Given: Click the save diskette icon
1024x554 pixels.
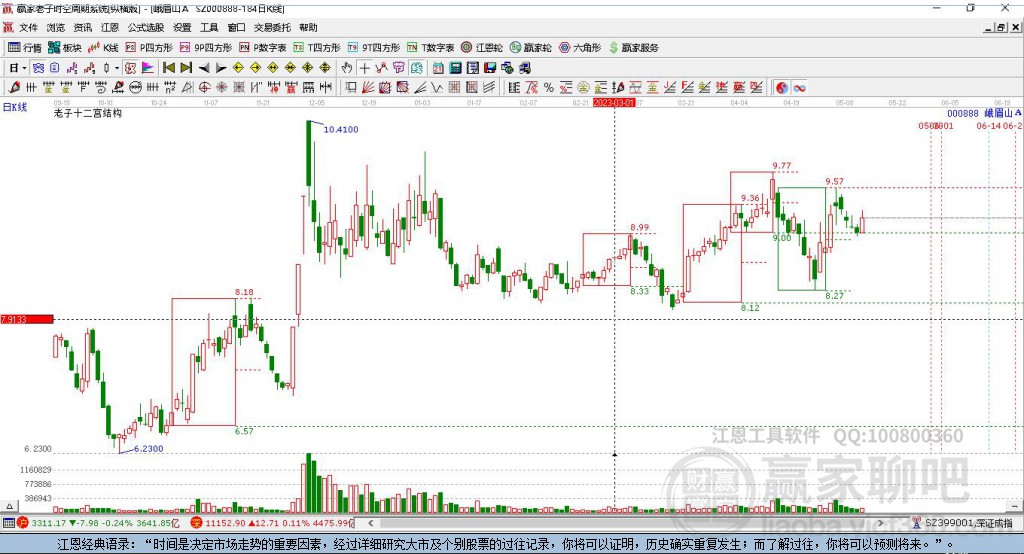Looking at the screenshot, I should tap(490, 68).
